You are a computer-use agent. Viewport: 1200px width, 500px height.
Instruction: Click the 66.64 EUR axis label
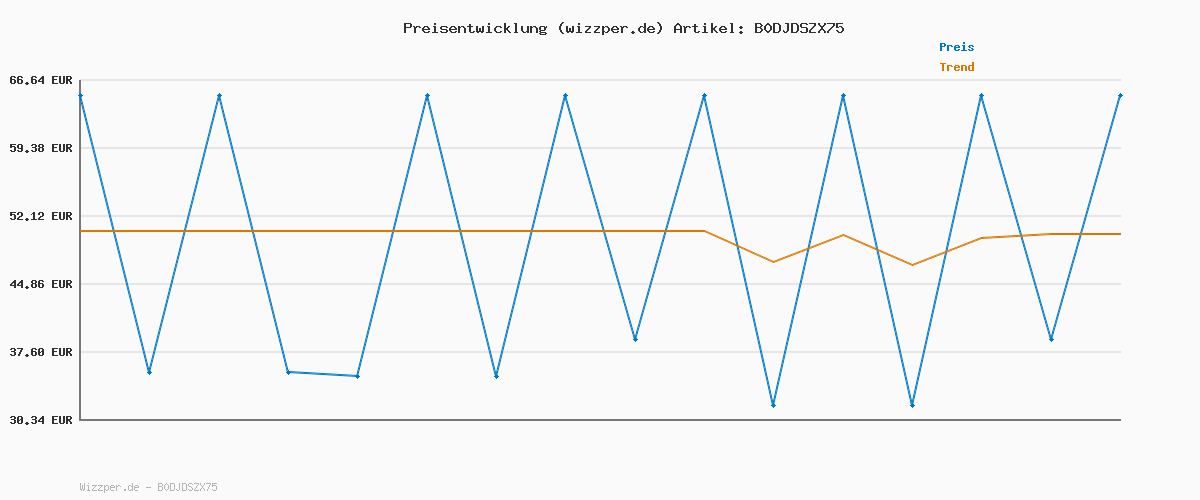click(41, 80)
